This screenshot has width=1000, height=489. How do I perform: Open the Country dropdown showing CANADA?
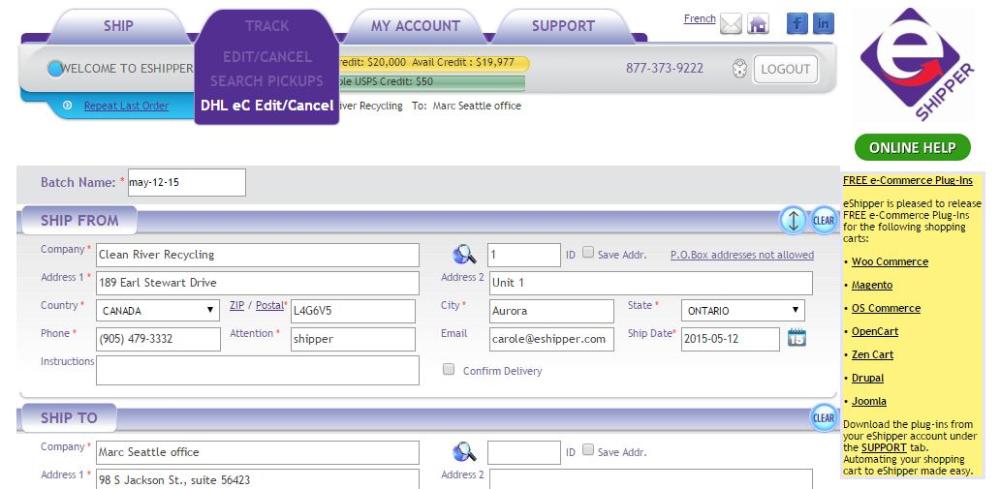click(158, 310)
